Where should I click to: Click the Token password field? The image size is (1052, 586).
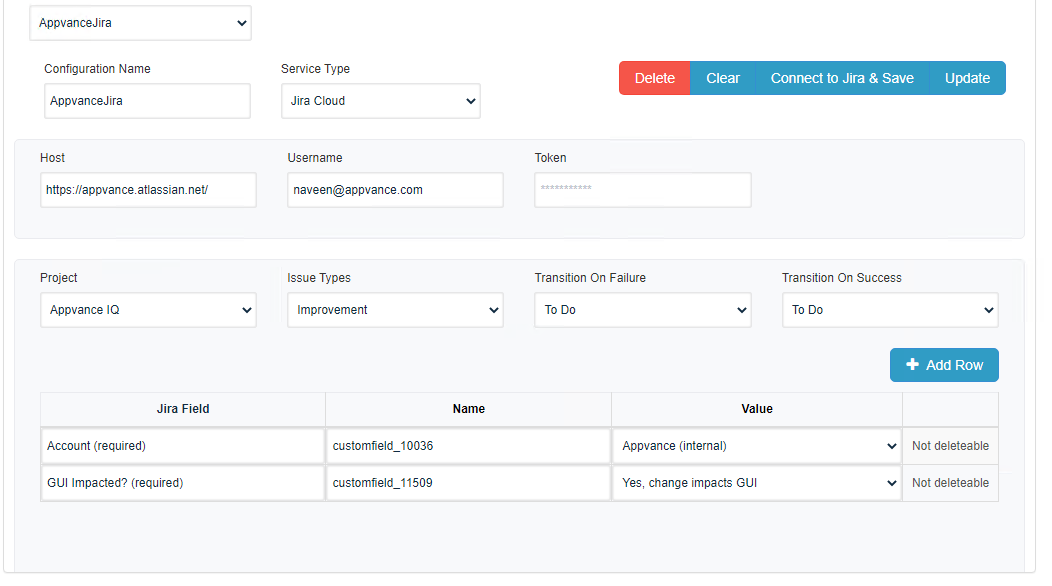[x=643, y=190]
